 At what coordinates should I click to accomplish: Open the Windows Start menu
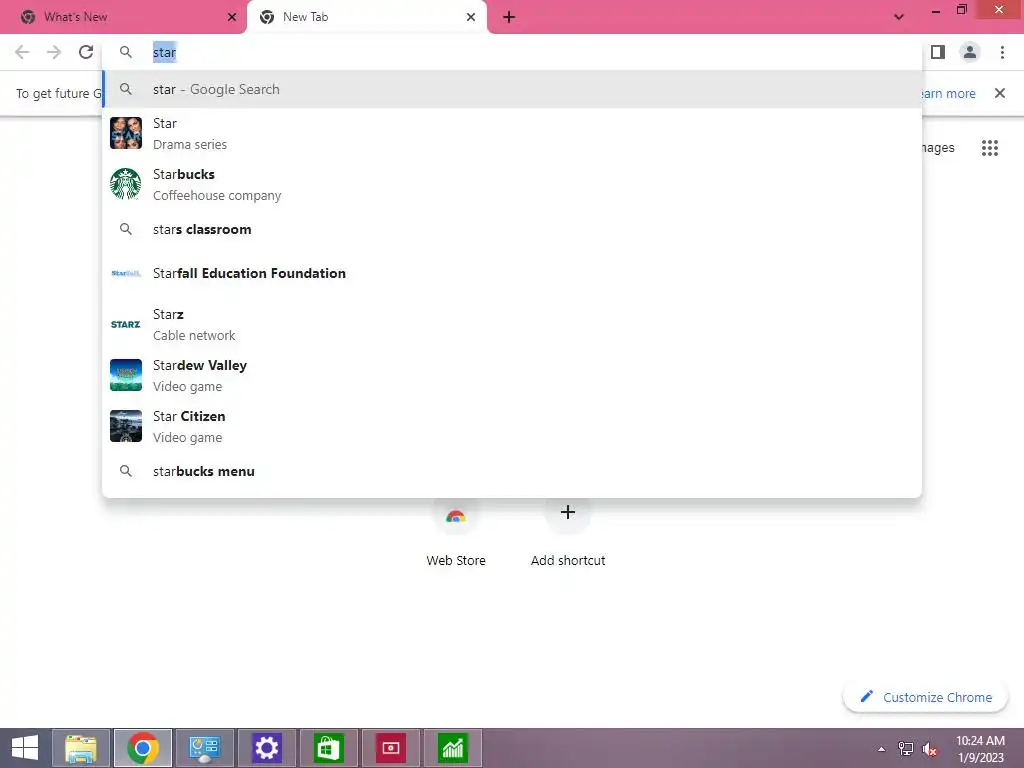coord(25,748)
